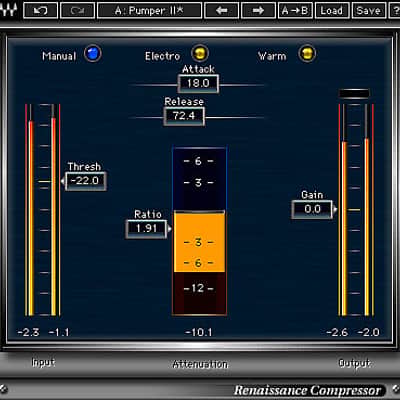This screenshot has height=400, width=400.
Task: Select the Release value field 72.4
Action: (x=184, y=116)
